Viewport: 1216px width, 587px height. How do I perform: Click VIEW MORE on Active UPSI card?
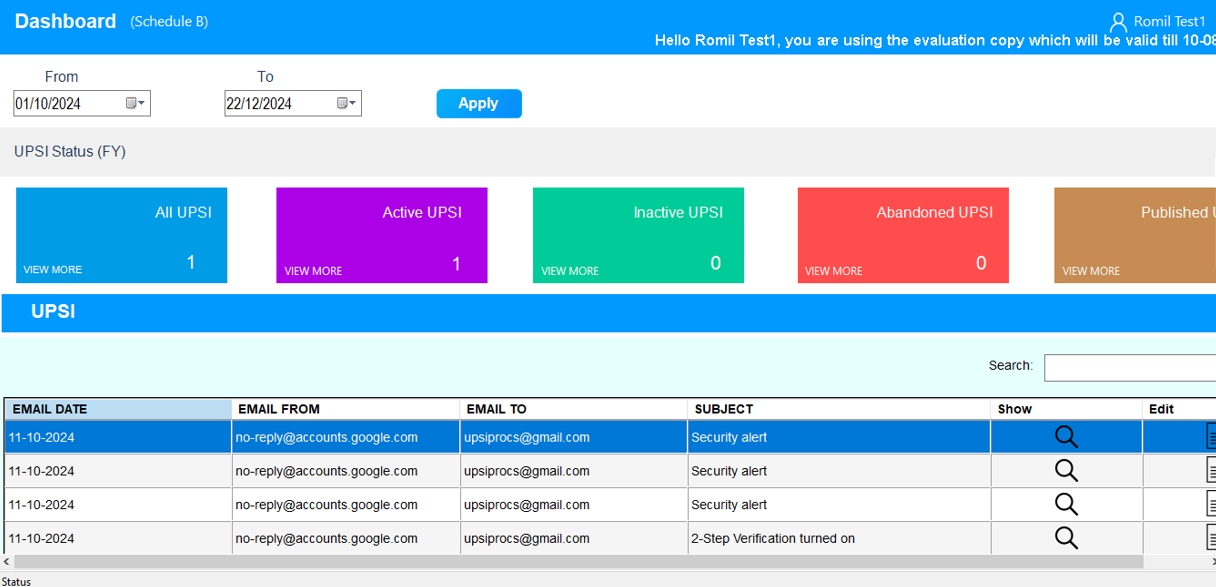(x=313, y=271)
